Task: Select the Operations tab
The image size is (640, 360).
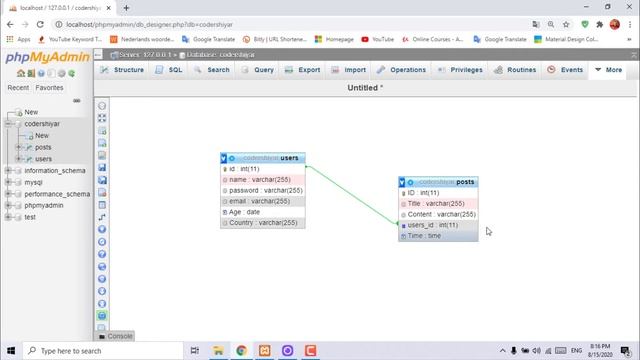Action: point(401,70)
